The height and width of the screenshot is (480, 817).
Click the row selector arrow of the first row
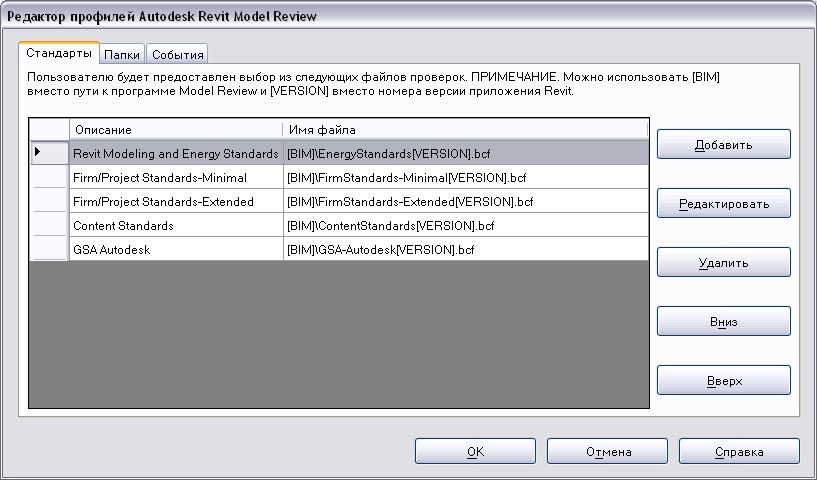pos(49,153)
